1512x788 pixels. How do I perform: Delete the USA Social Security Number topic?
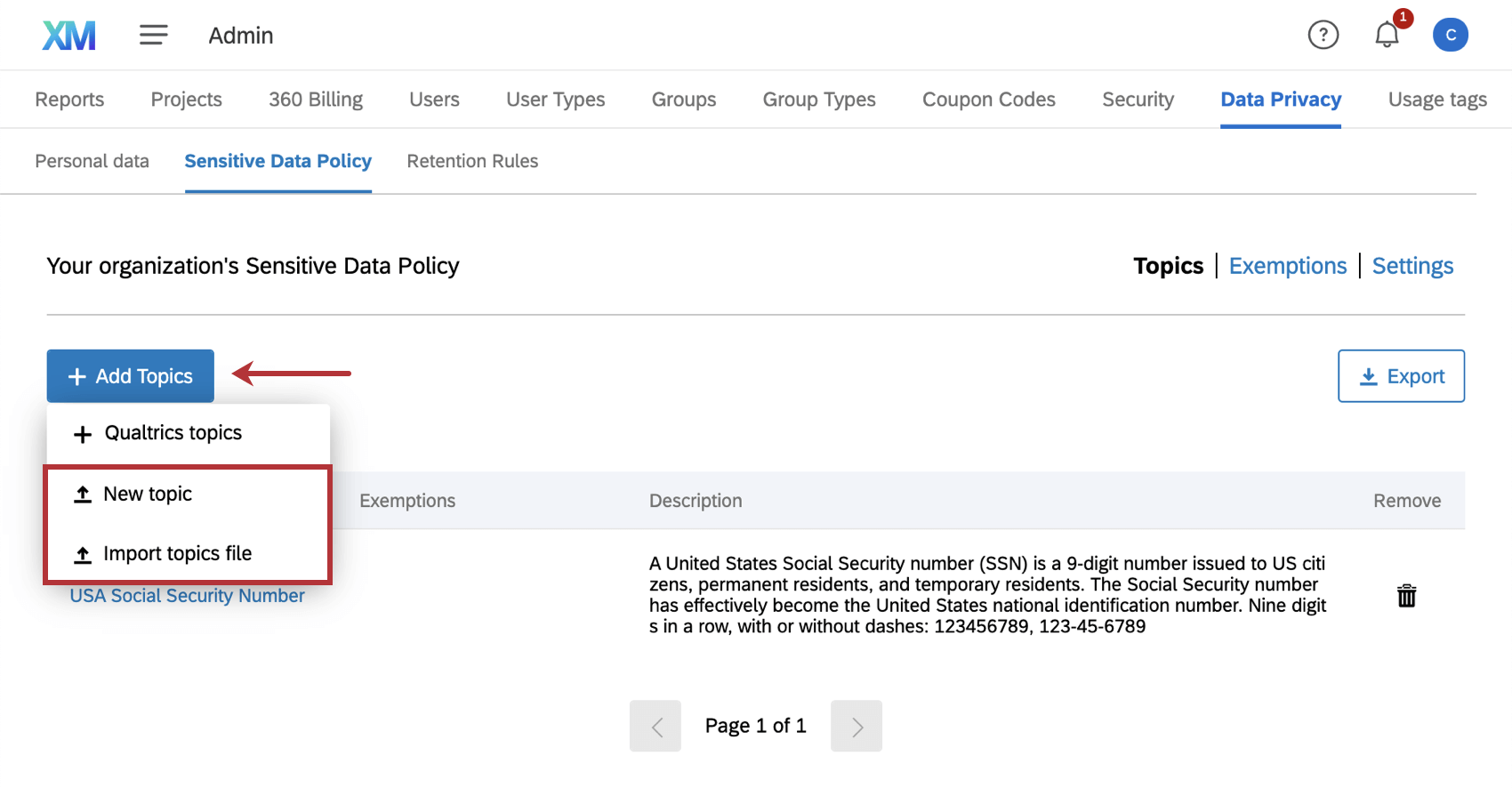pyautogui.click(x=1406, y=596)
